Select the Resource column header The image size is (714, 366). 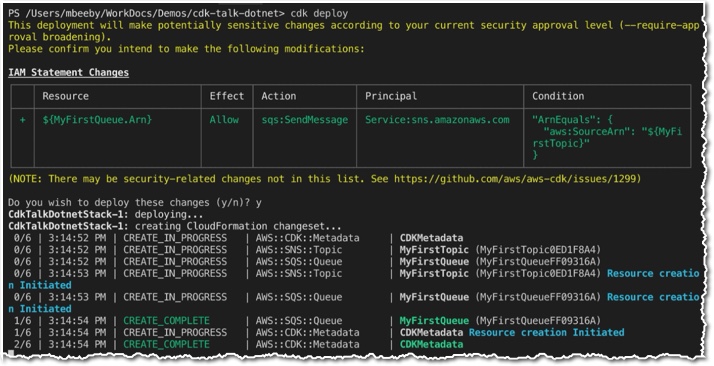(x=66, y=96)
